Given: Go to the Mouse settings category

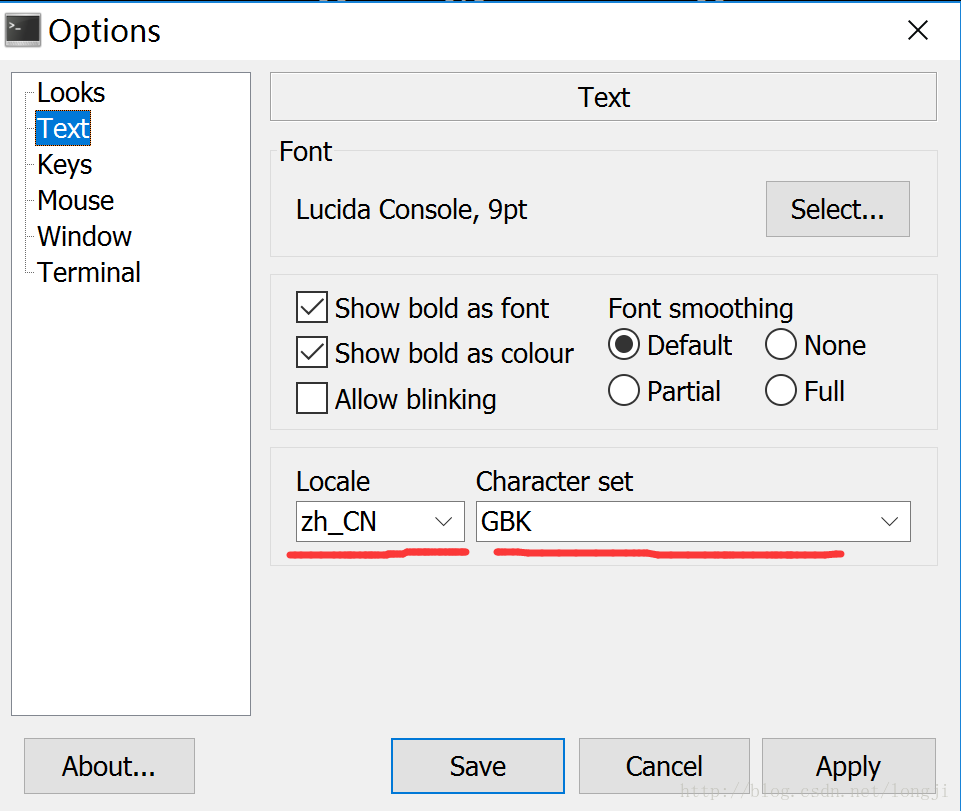Looking at the screenshot, I should click(x=75, y=200).
